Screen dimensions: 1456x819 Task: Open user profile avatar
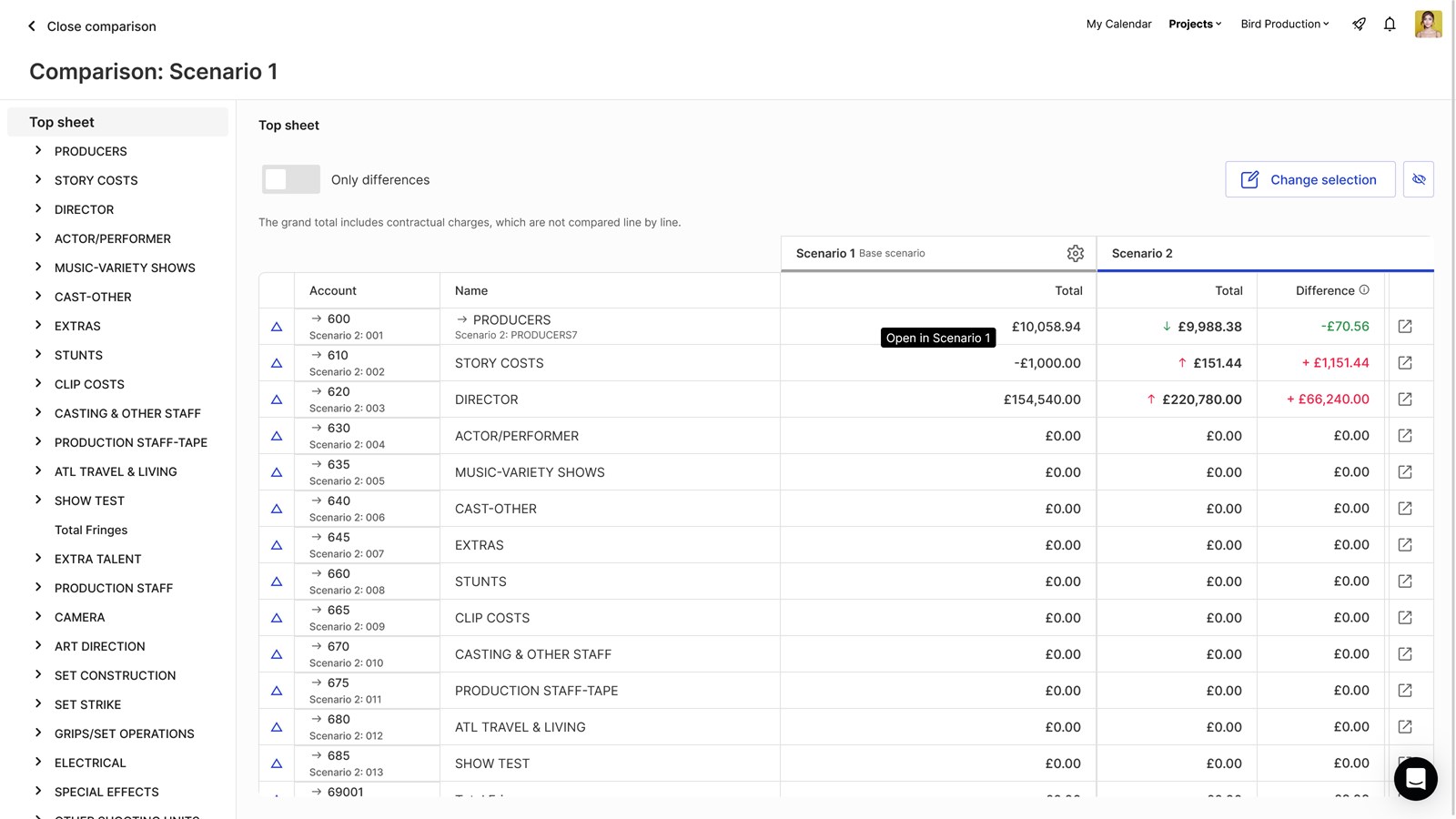[1428, 24]
